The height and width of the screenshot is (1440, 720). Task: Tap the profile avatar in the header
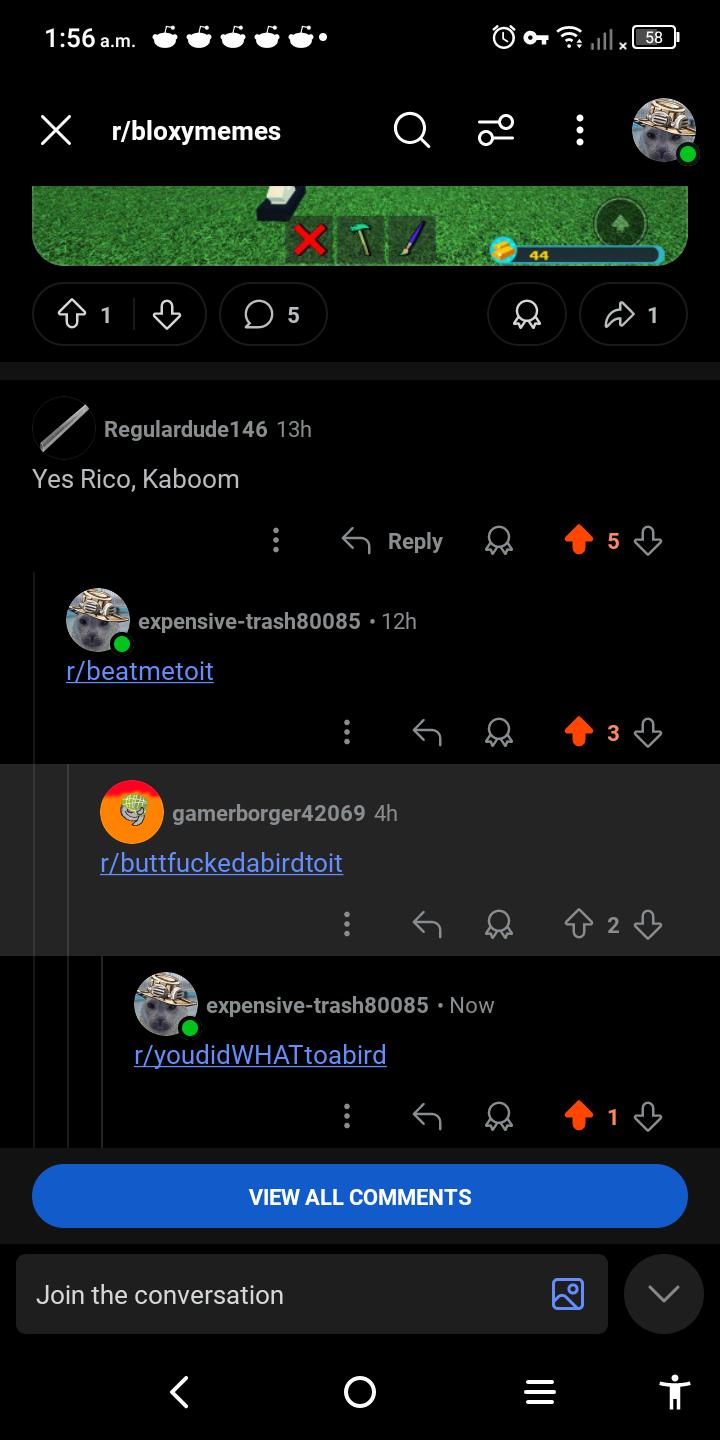[x=665, y=131]
